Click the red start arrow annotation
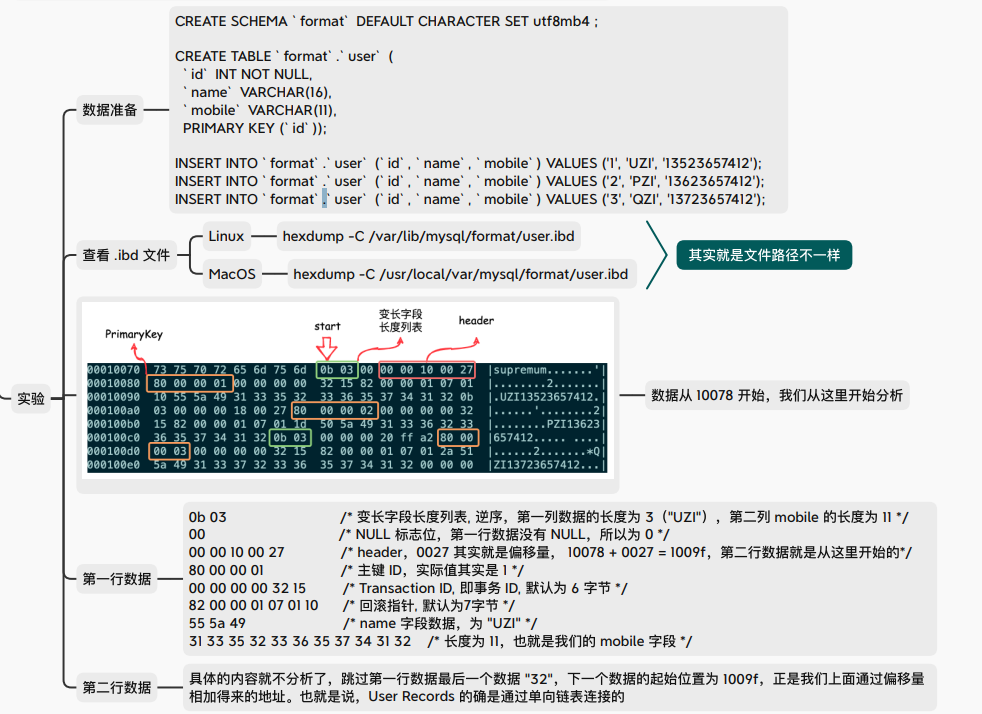This screenshot has height=714, width=982. tap(328, 326)
